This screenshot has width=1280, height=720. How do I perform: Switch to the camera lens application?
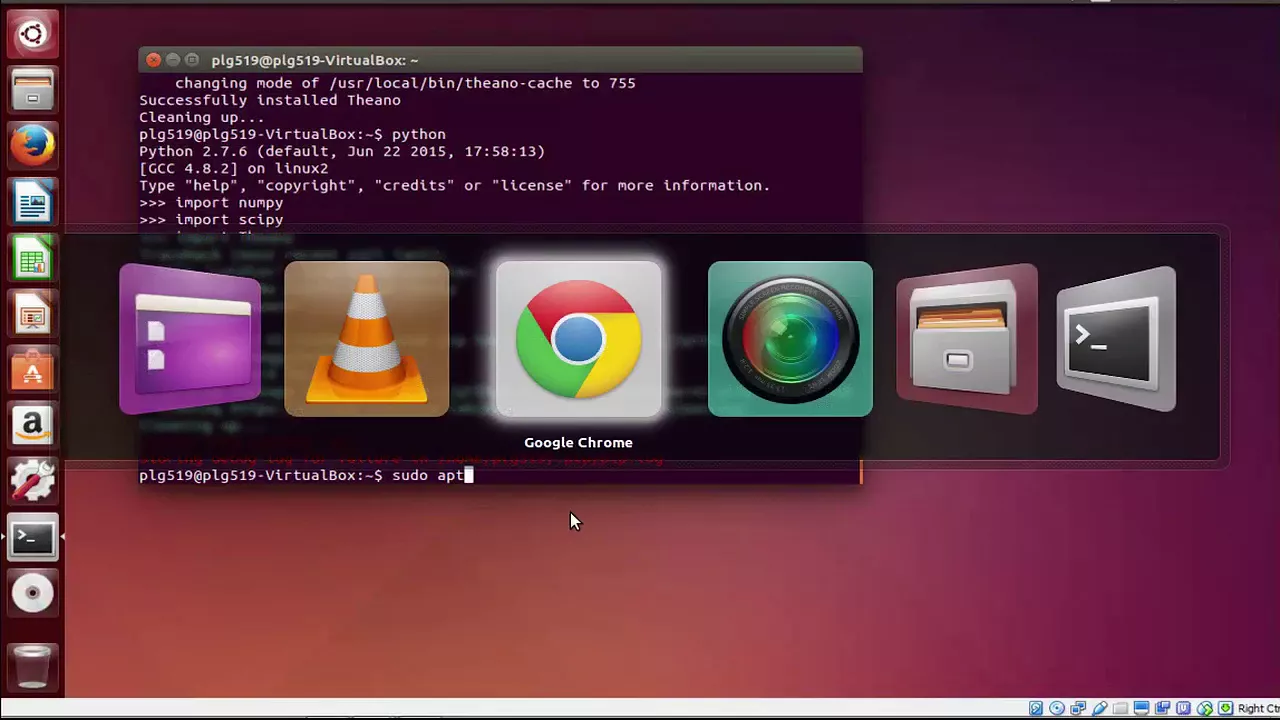pyautogui.click(x=790, y=339)
